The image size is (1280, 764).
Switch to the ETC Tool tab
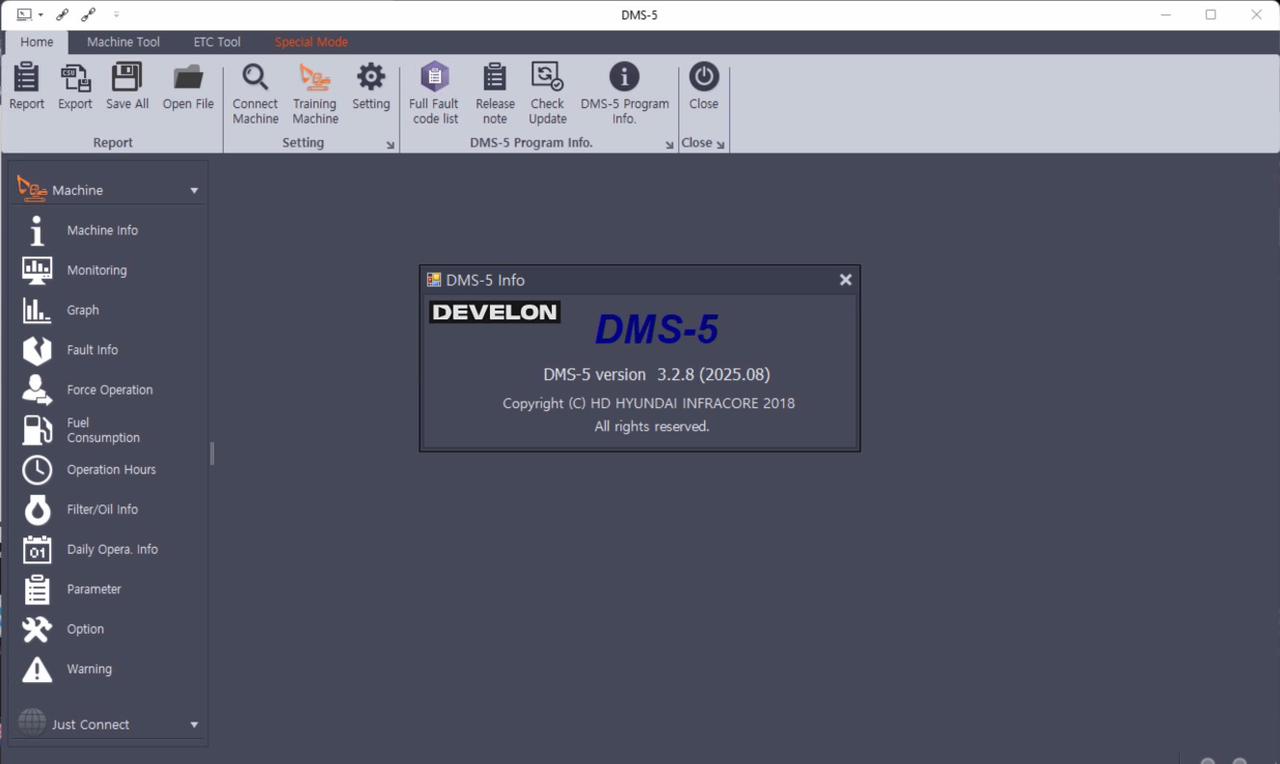(217, 42)
